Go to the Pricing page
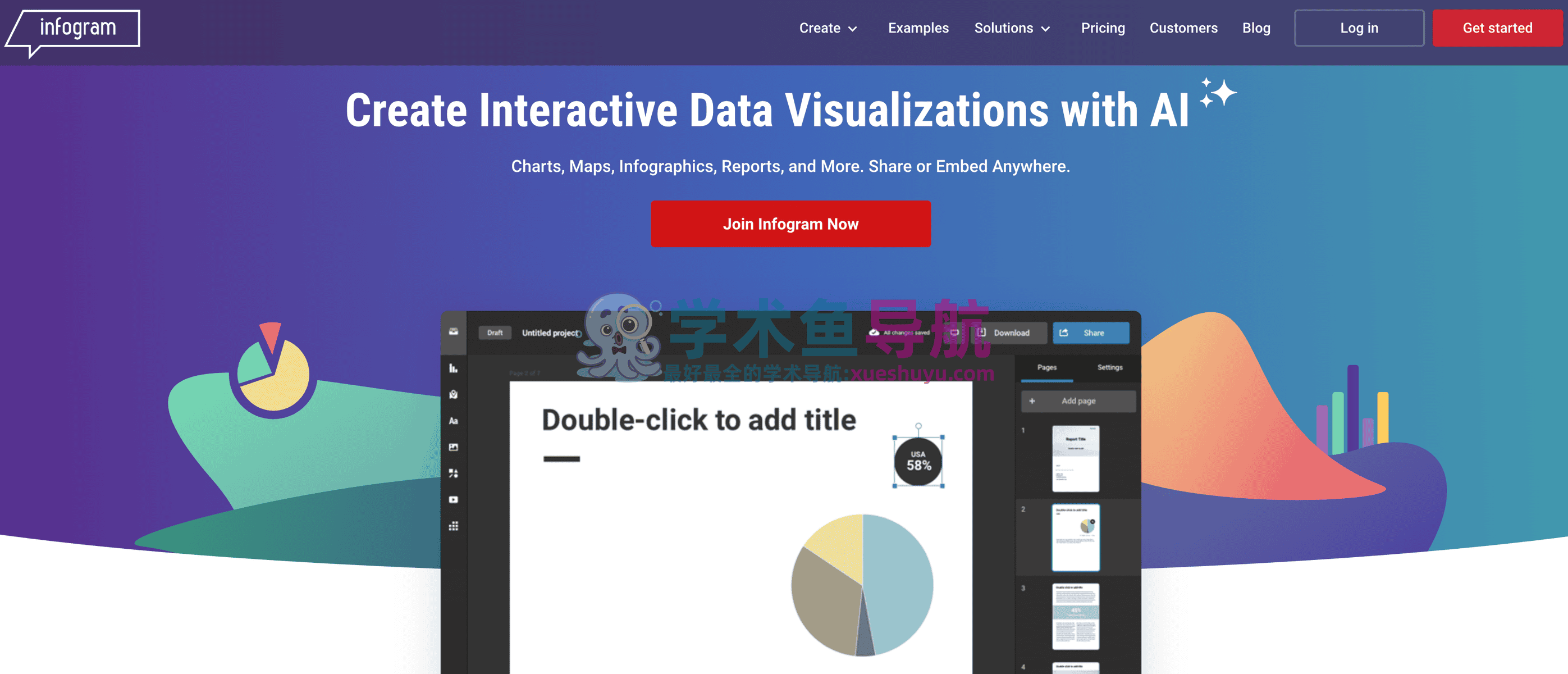The width and height of the screenshot is (1568, 674). point(1101,28)
